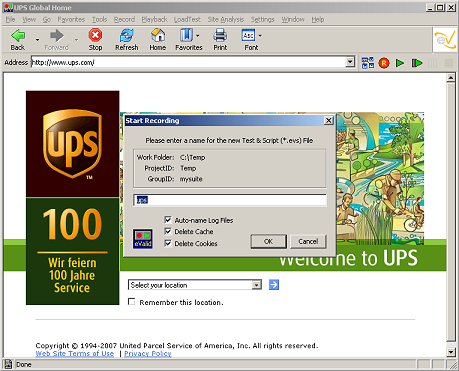Click Cancel in Start Recording dialog
The image size is (459, 371).
pos(308,241)
